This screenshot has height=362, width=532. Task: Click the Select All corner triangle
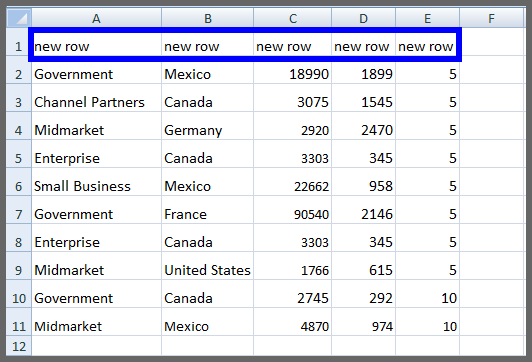coord(19,18)
